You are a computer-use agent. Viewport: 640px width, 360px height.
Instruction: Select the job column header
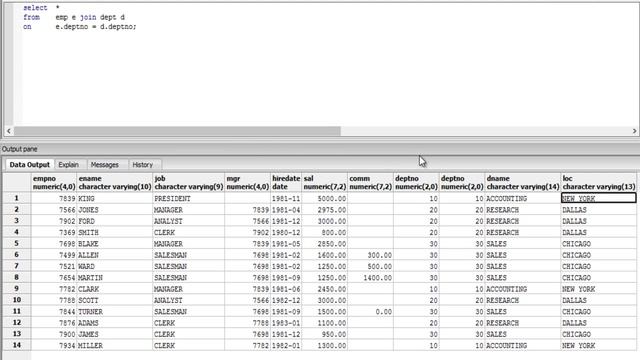pos(189,182)
